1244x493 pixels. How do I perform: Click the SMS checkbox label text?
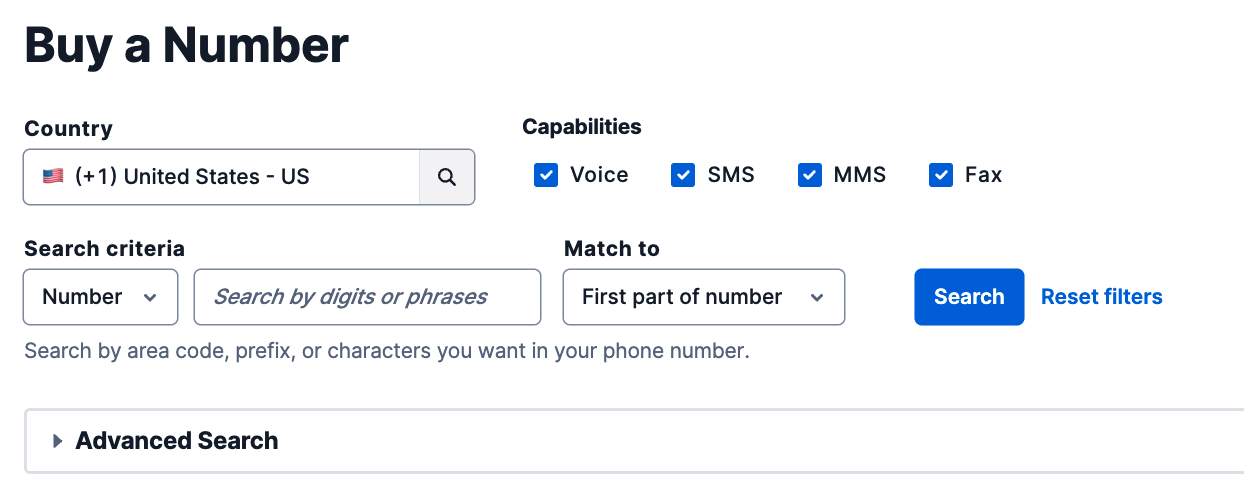731,175
